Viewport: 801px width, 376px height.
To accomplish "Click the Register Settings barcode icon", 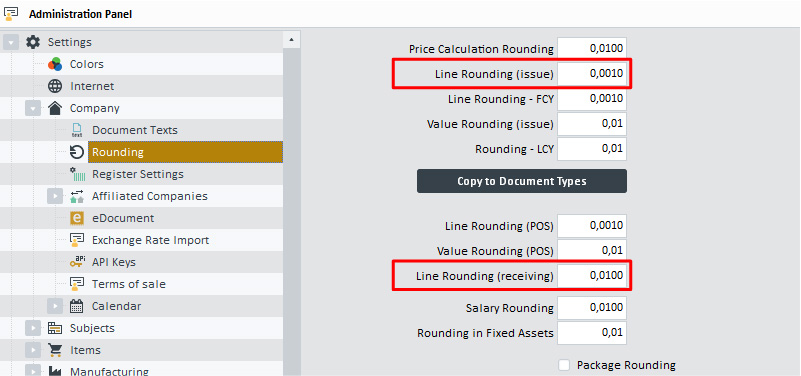I will tap(77, 174).
